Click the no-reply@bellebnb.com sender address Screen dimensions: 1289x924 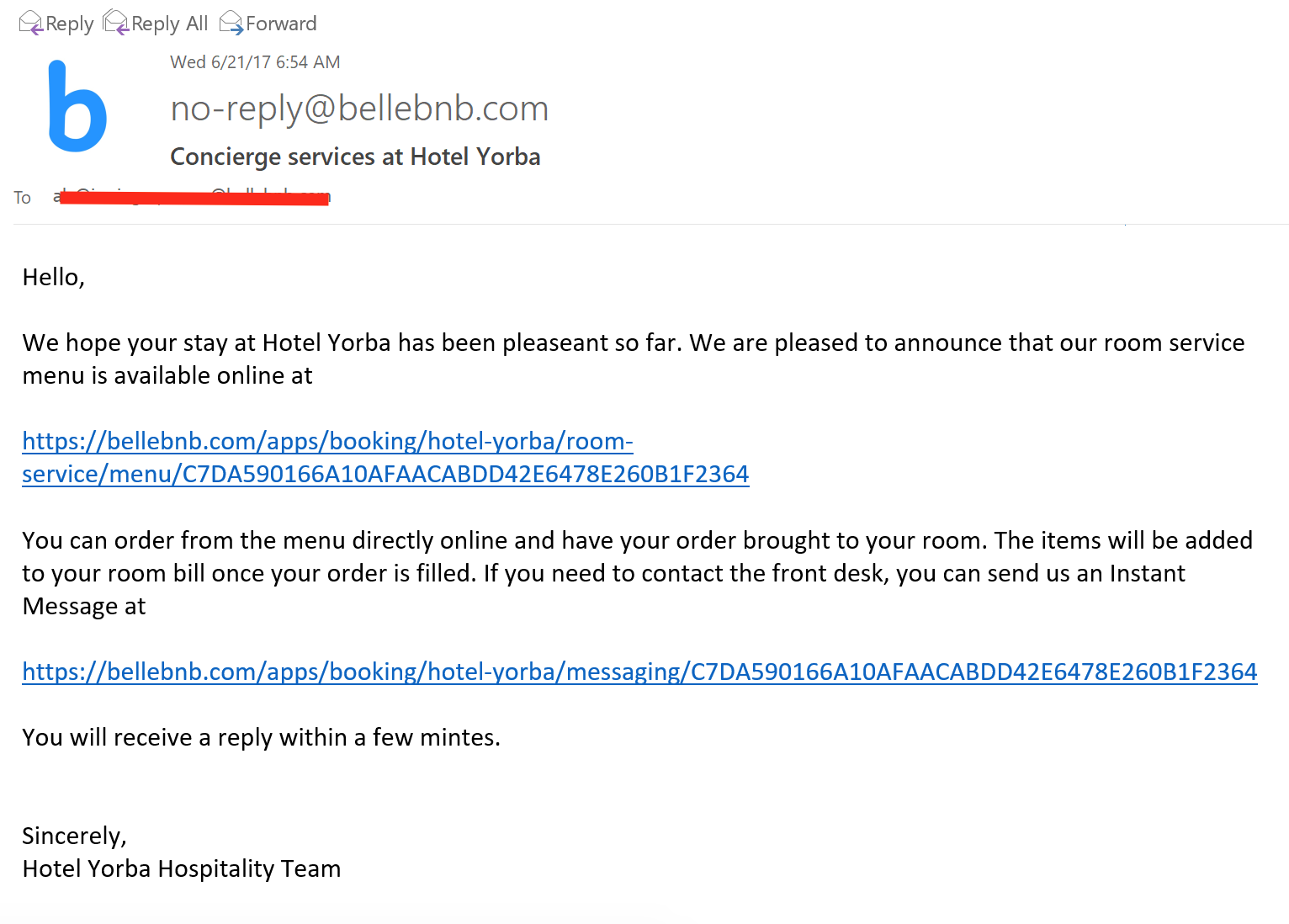pos(359,109)
